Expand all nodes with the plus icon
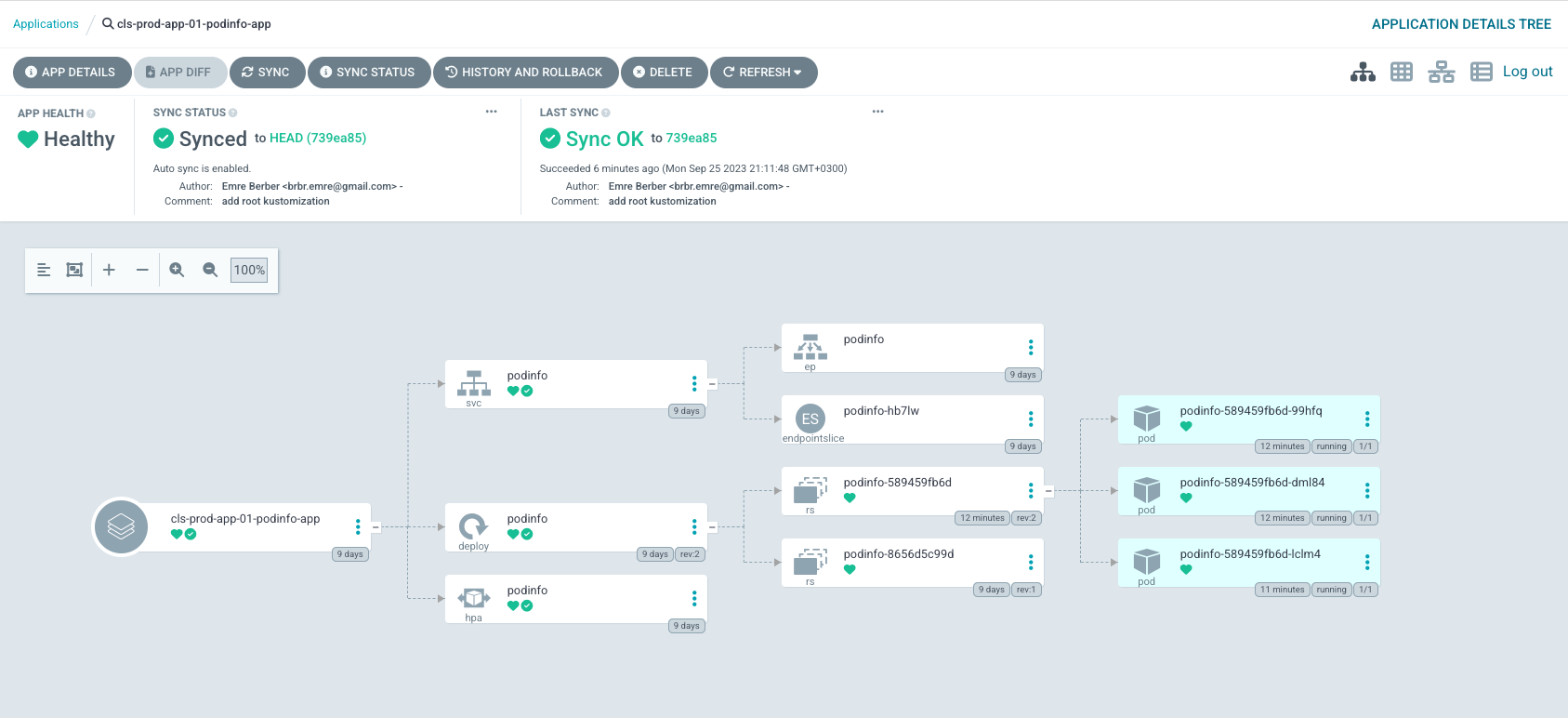Image resolution: width=1568 pixels, height=718 pixels. click(x=109, y=270)
